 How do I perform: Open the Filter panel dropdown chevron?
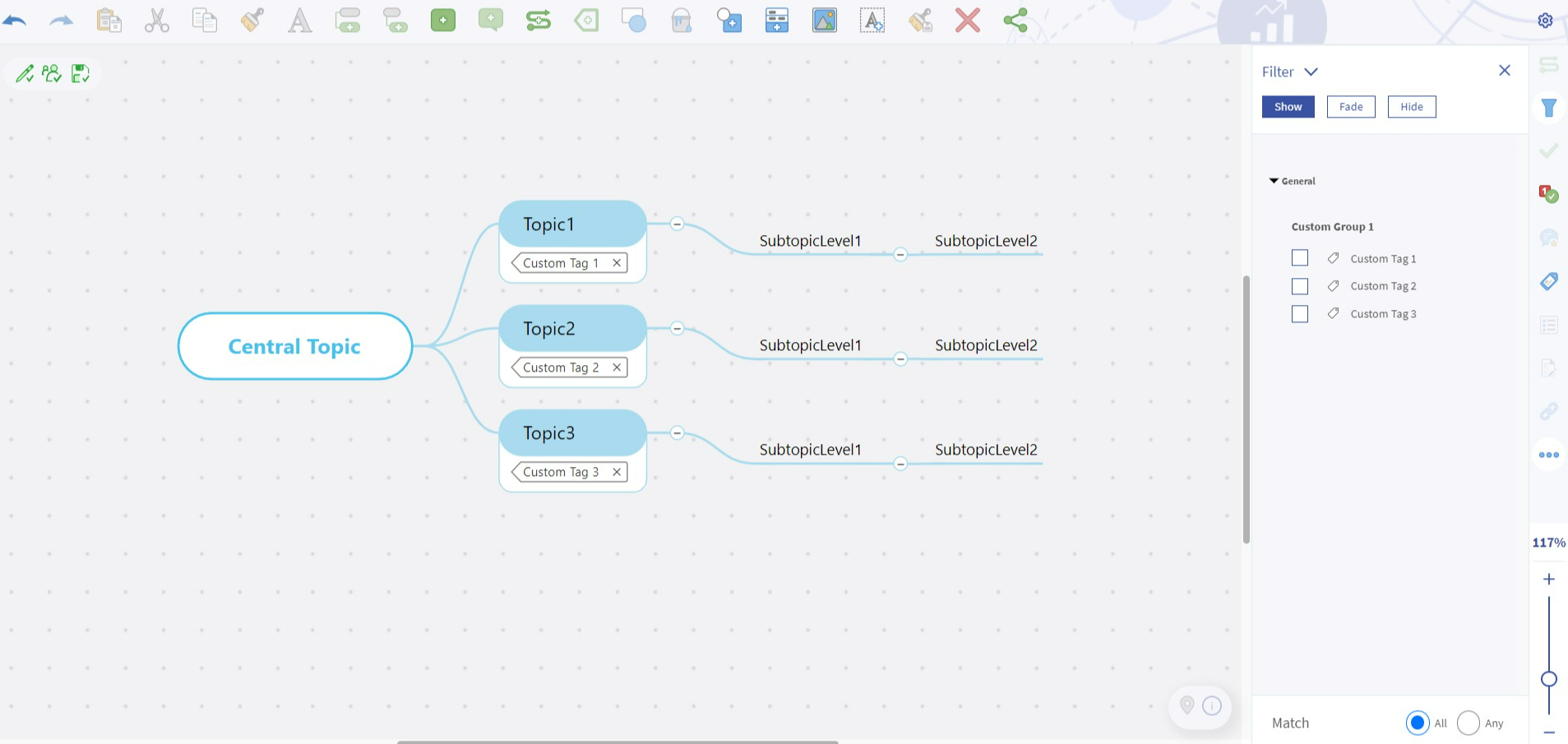point(1311,72)
